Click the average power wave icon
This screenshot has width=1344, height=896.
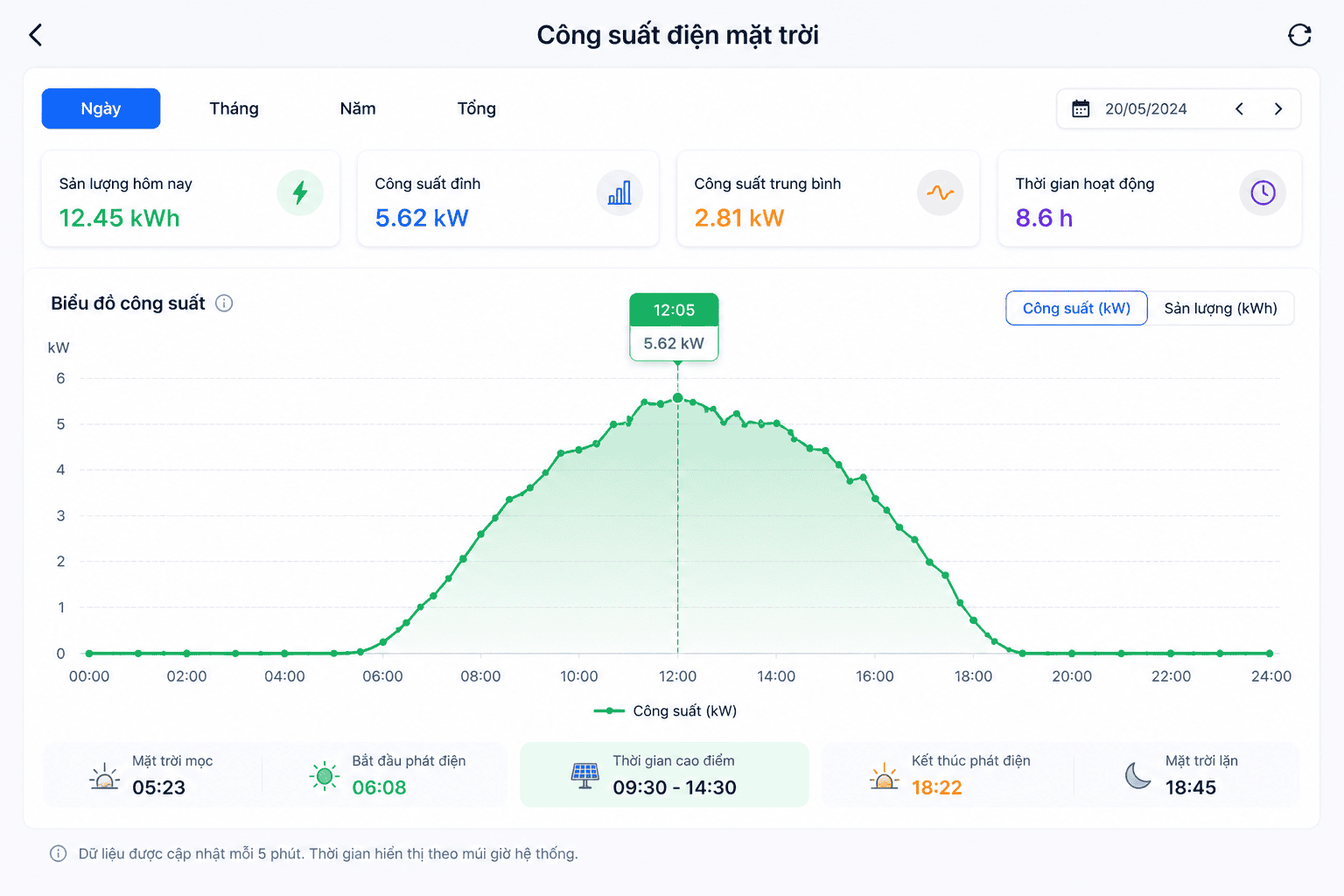[940, 192]
